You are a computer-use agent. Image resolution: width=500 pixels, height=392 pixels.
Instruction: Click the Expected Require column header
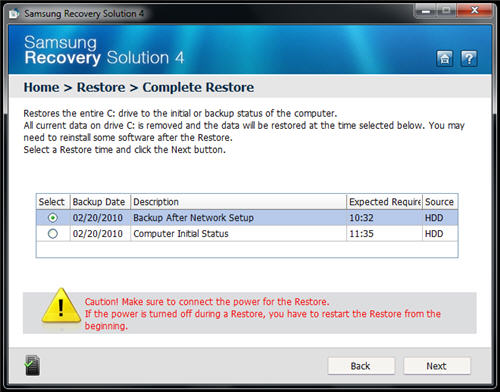[x=385, y=202]
